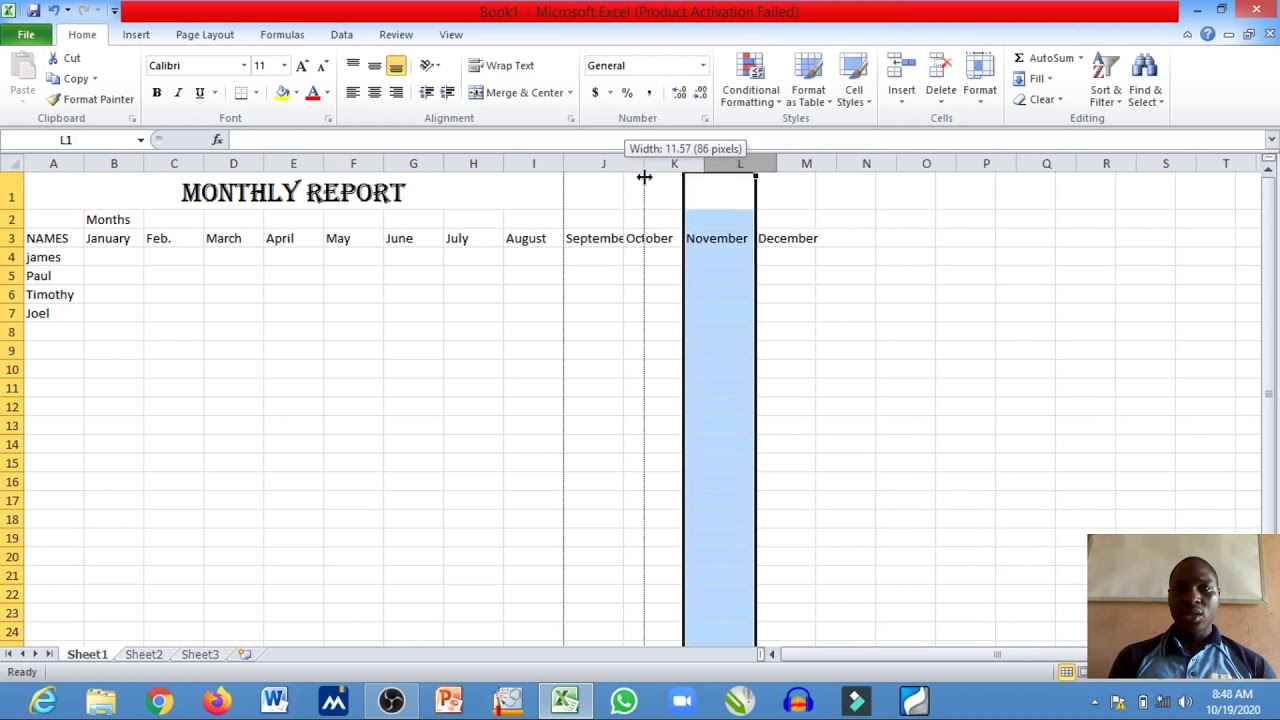Click inside the Name Box field

(x=66, y=140)
